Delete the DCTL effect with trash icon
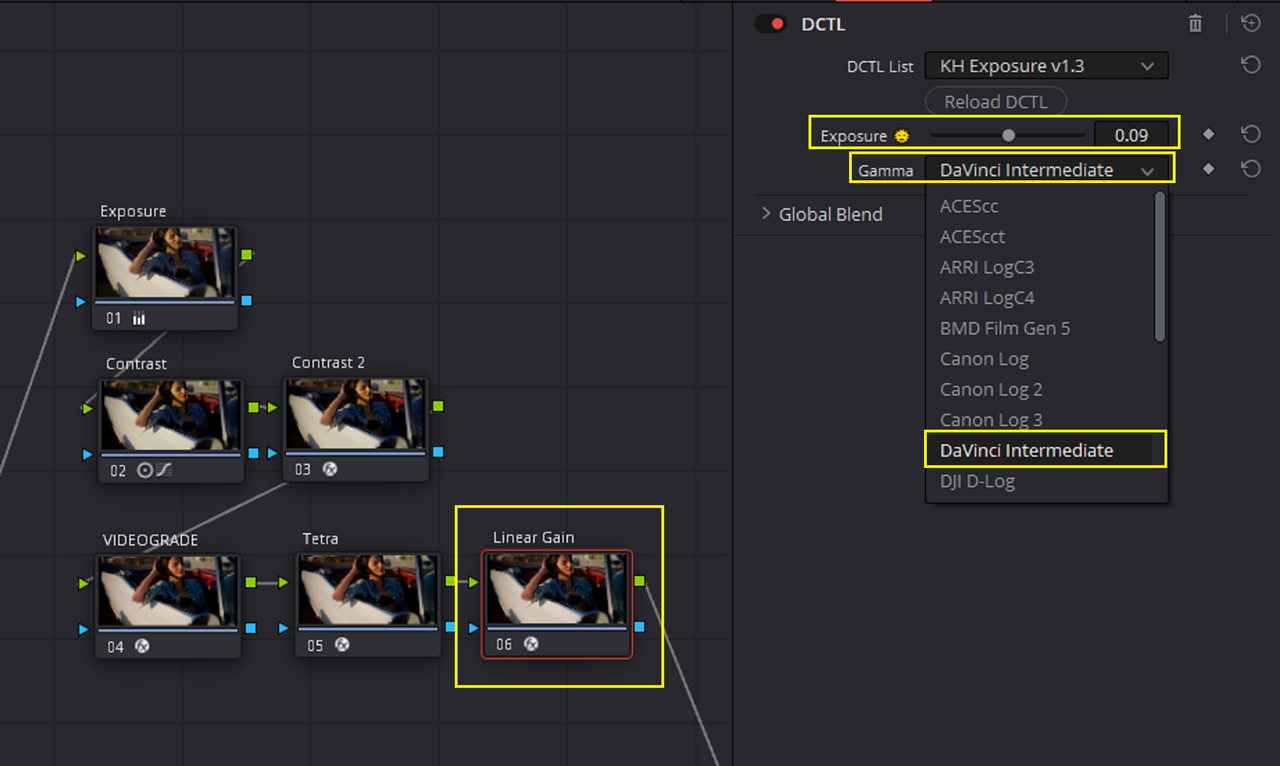This screenshot has width=1280, height=766. point(1195,23)
